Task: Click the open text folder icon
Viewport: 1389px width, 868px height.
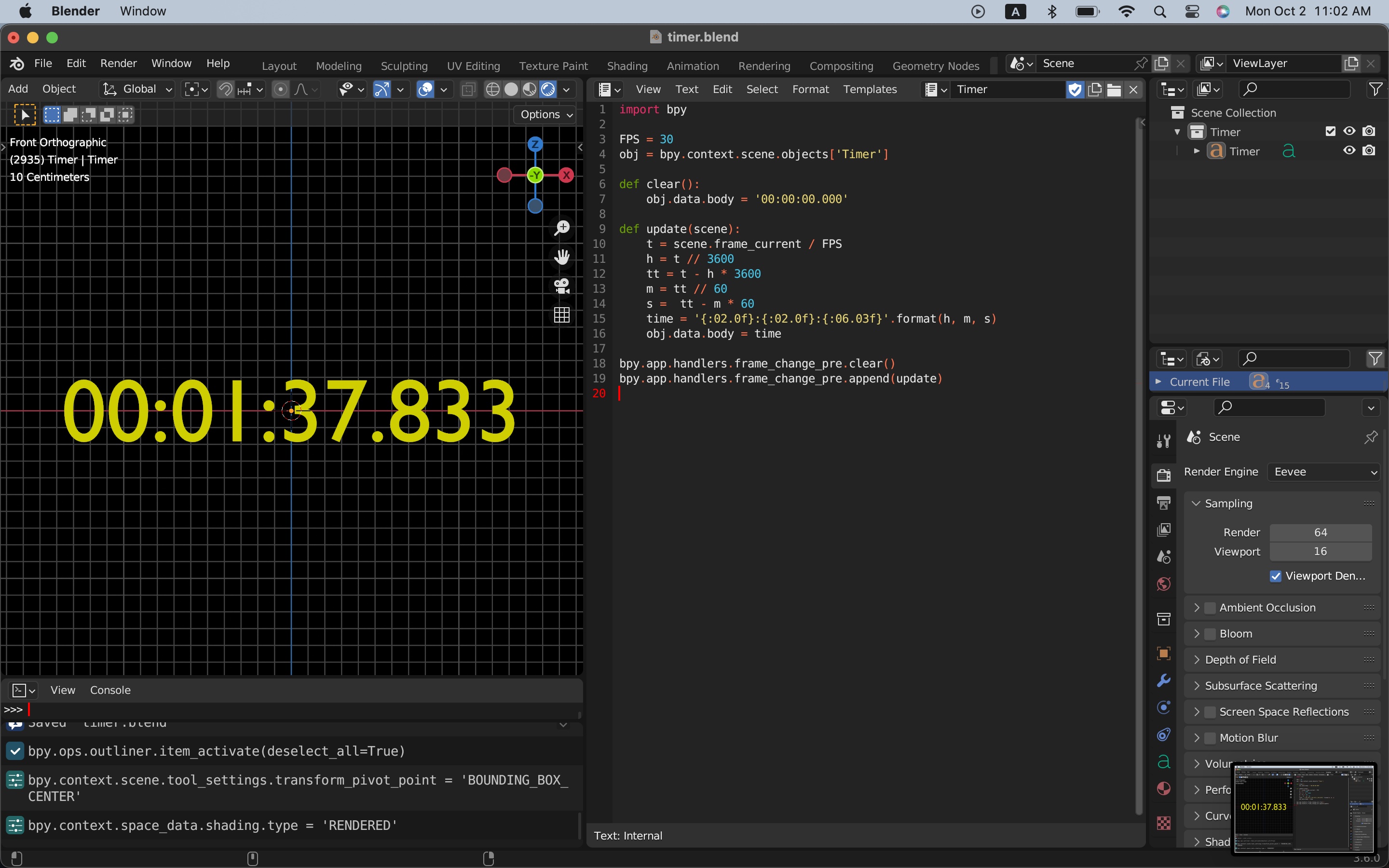Action: 1114,90
